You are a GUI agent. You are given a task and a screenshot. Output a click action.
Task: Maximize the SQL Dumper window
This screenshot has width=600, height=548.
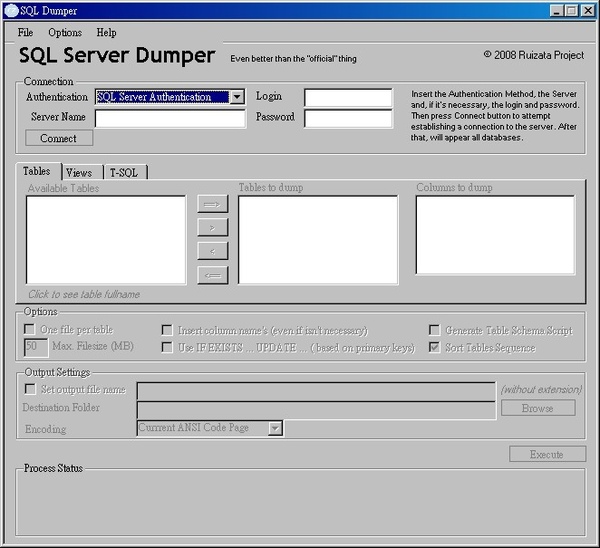[571, 10]
